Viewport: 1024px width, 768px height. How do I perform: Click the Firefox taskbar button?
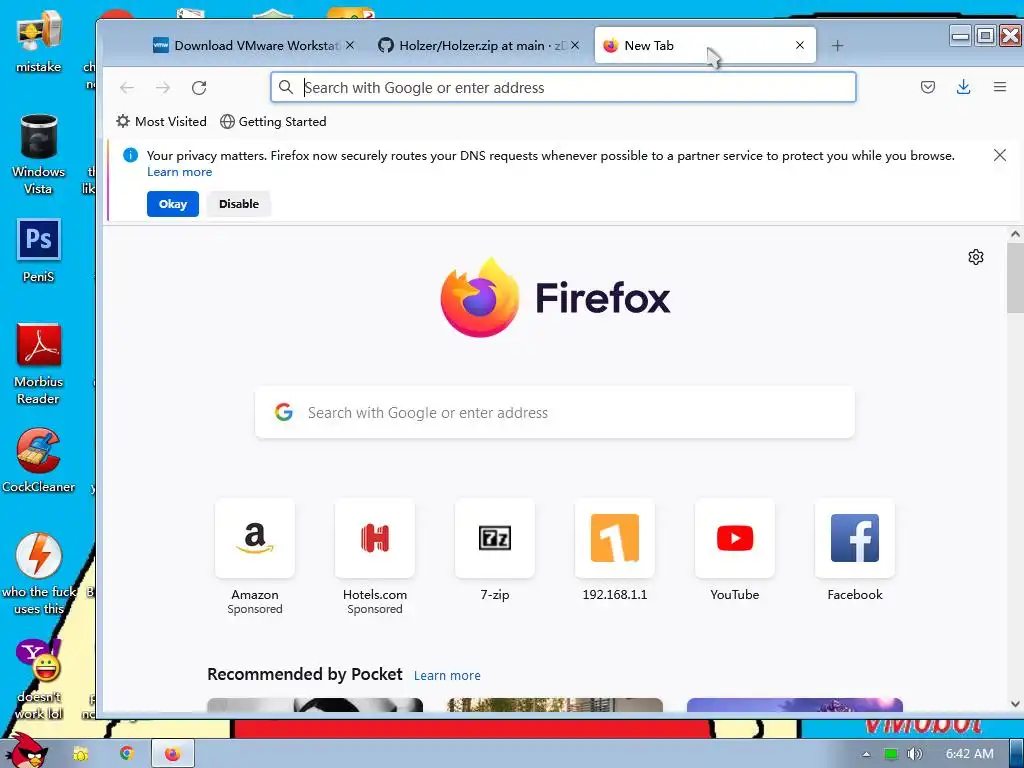(172, 754)
